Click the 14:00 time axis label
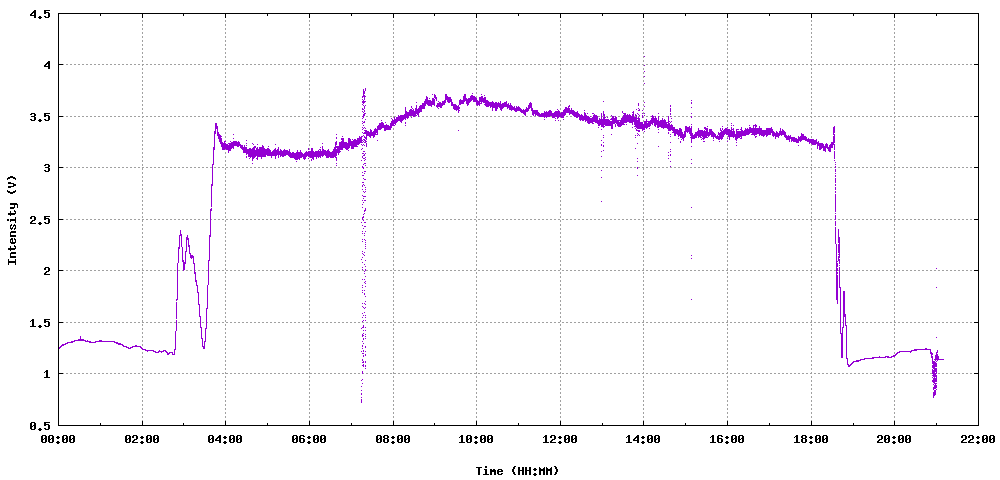 click(643, 439)
